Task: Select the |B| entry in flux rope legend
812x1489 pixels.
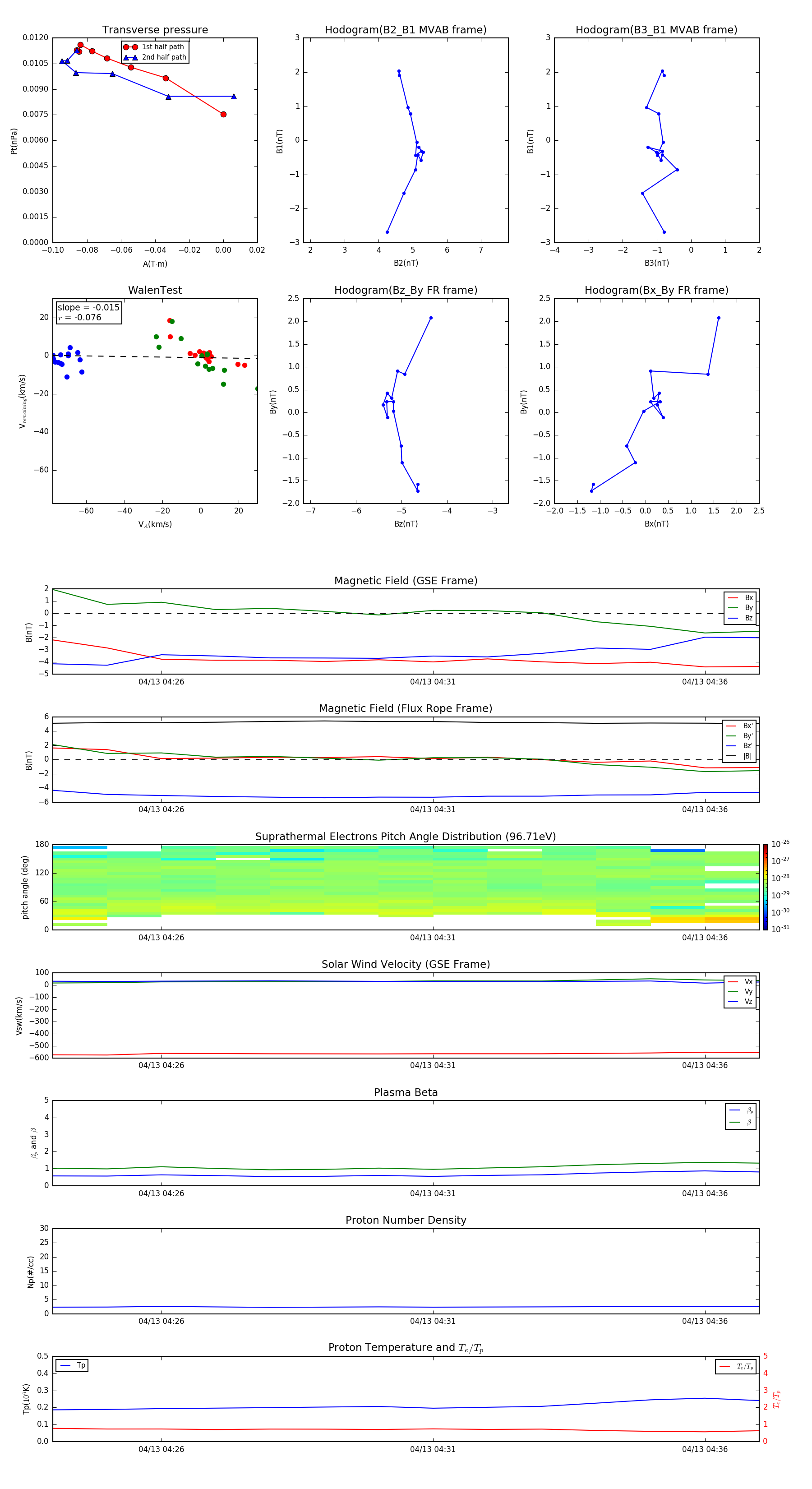Action: click(x=739, y=756)
